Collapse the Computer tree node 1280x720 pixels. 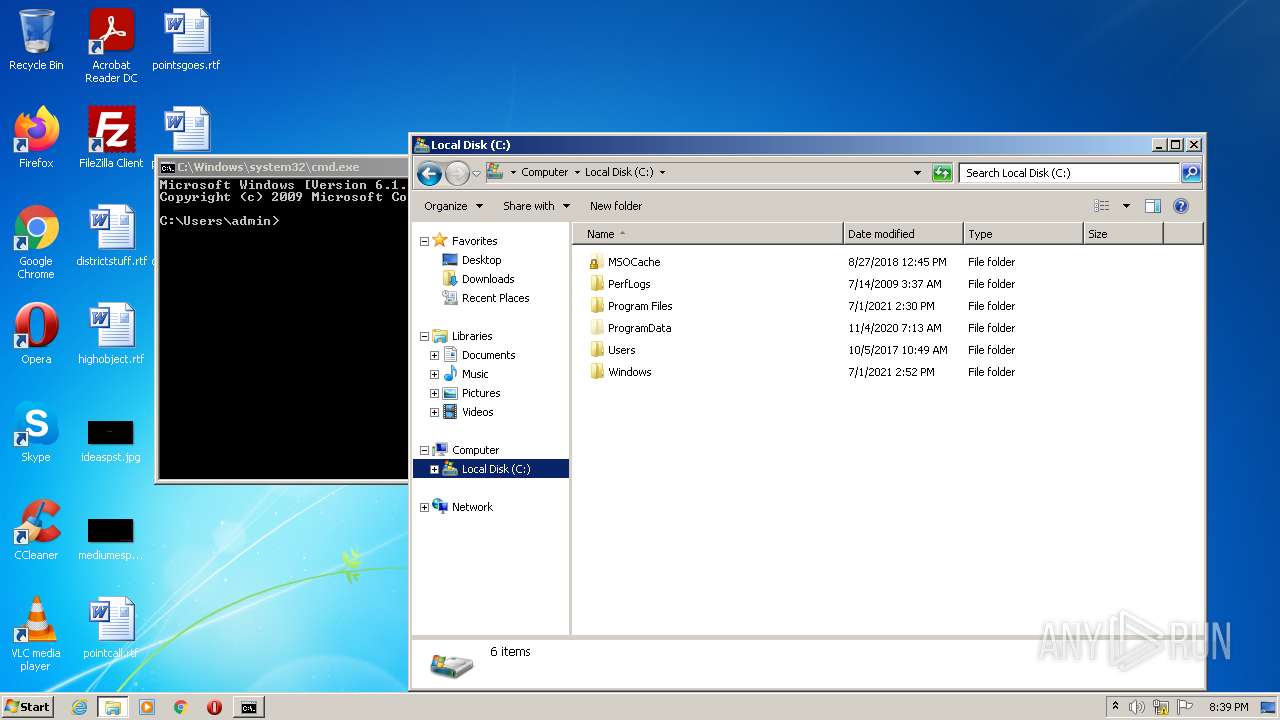point(424,450)
